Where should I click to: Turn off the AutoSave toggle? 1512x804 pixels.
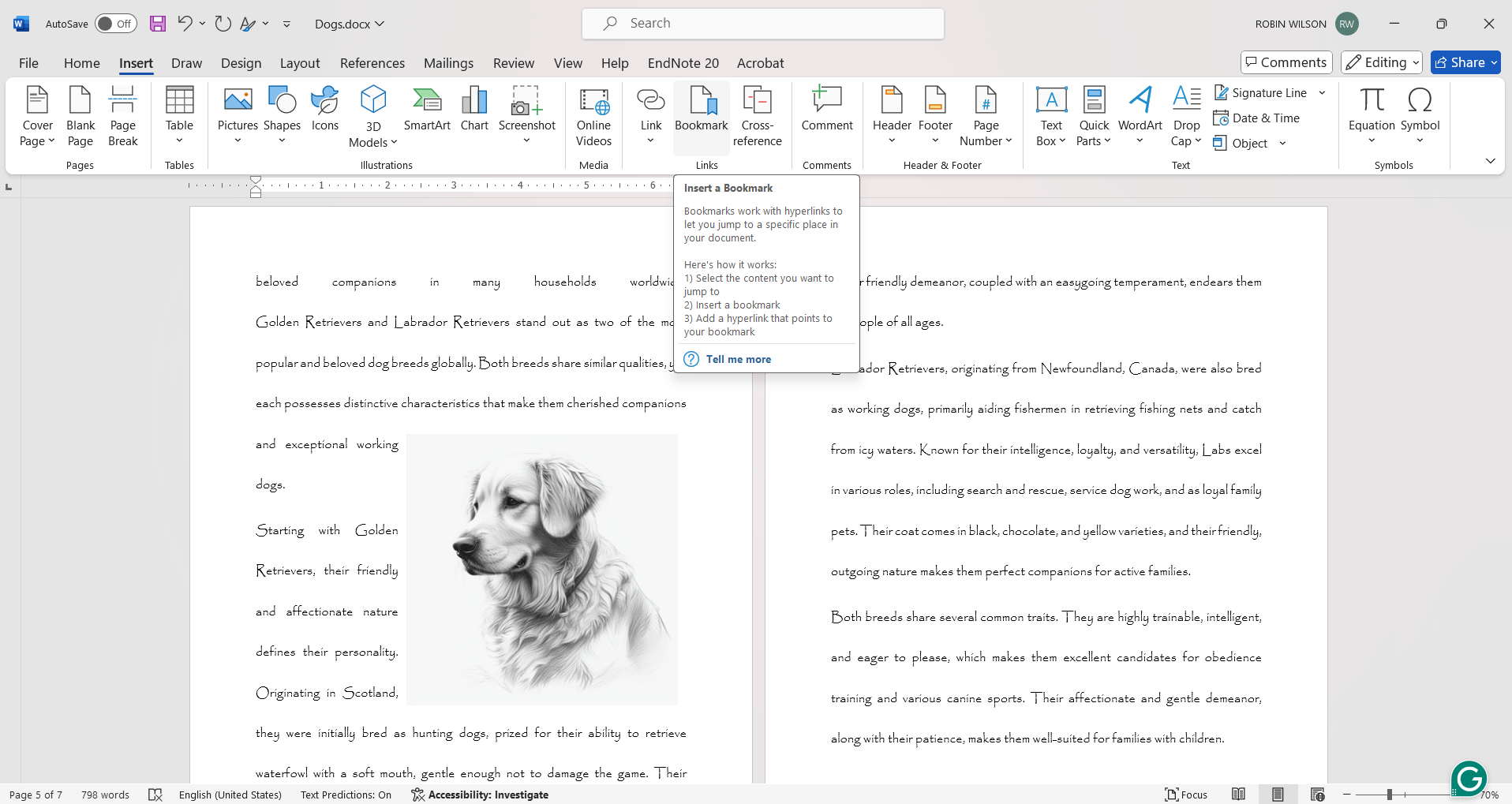tap(115, 23)
